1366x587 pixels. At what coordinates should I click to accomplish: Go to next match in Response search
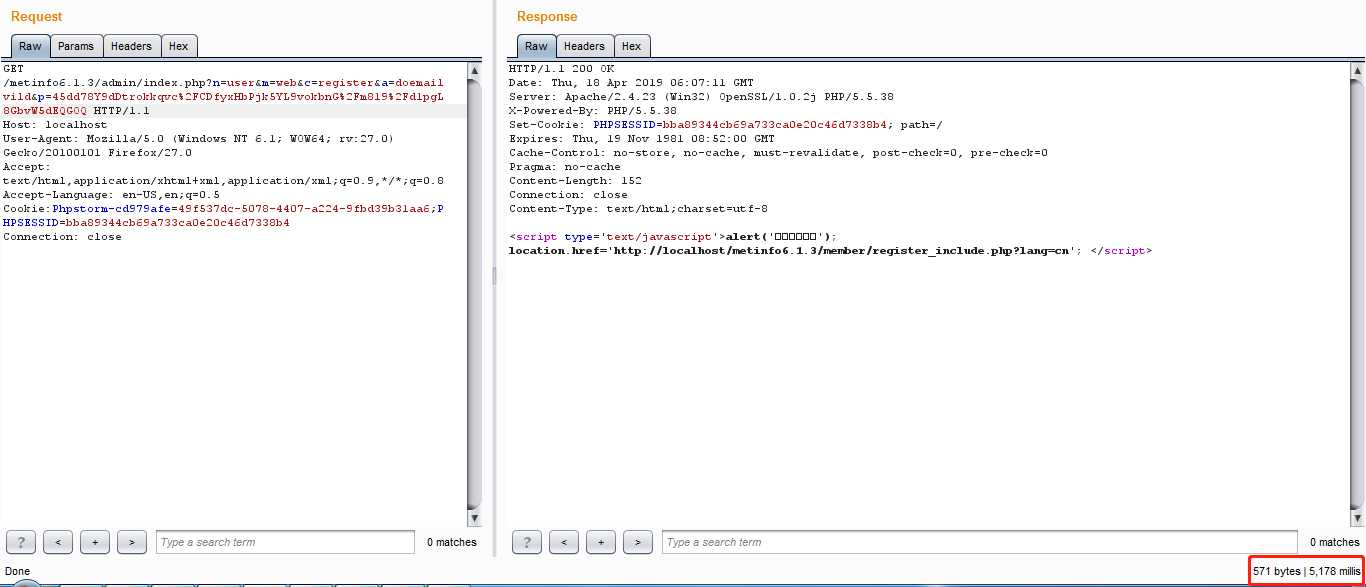[638, 542]
